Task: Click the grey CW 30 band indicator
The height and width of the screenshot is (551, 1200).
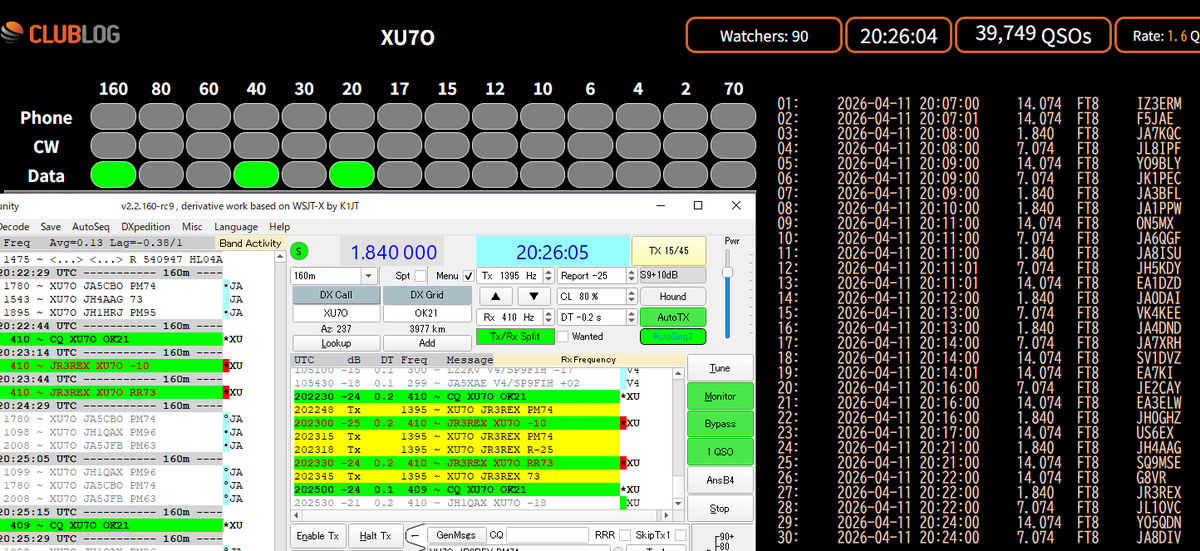Action: pos(304,146)
